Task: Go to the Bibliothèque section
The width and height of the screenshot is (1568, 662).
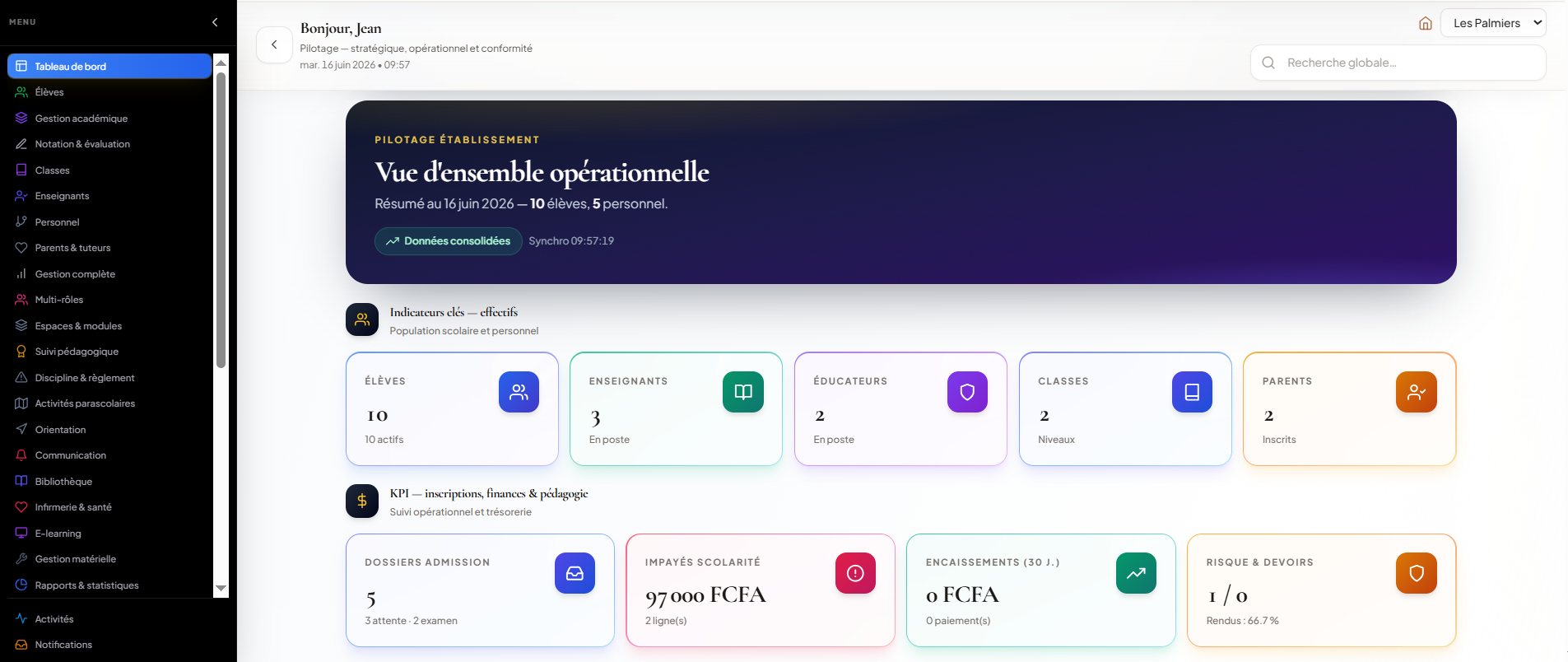Action: click(109, 482)
